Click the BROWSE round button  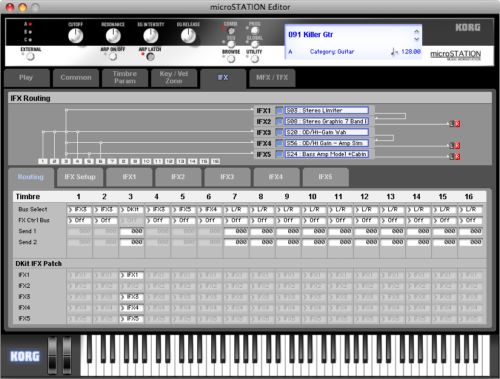[x=231, y=59]
